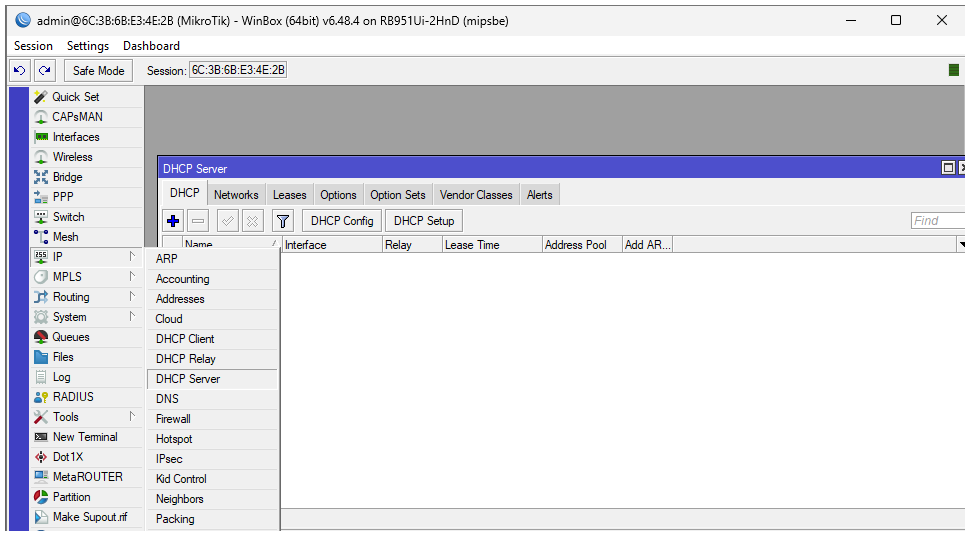This screenshot has width=970, height=536.
Task: Open the Bridge menu entry
Action: pos(87,176)
